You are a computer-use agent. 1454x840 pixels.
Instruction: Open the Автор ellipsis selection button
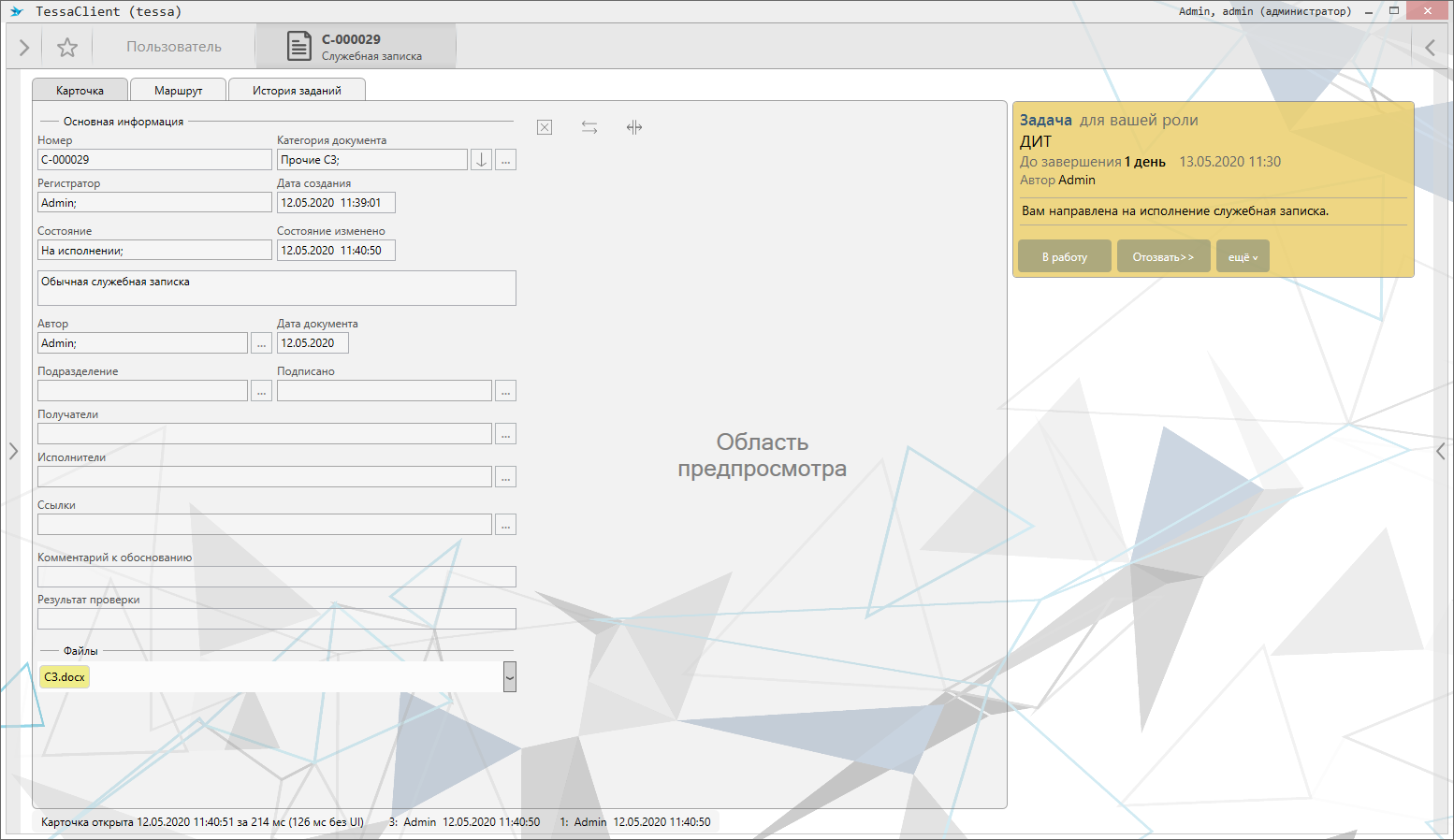(261, 343)
